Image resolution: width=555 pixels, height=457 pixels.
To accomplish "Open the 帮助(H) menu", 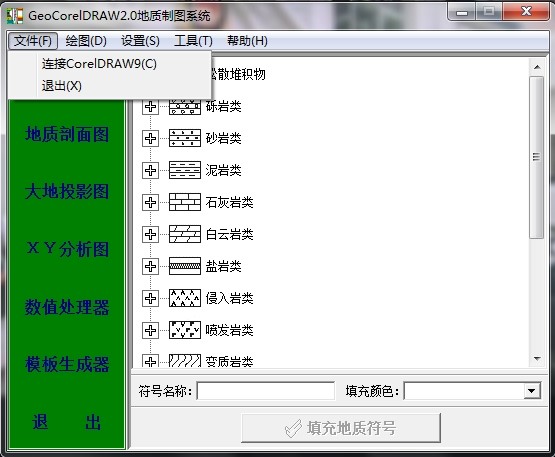I will pyautogui.click(x=247, y=41).
